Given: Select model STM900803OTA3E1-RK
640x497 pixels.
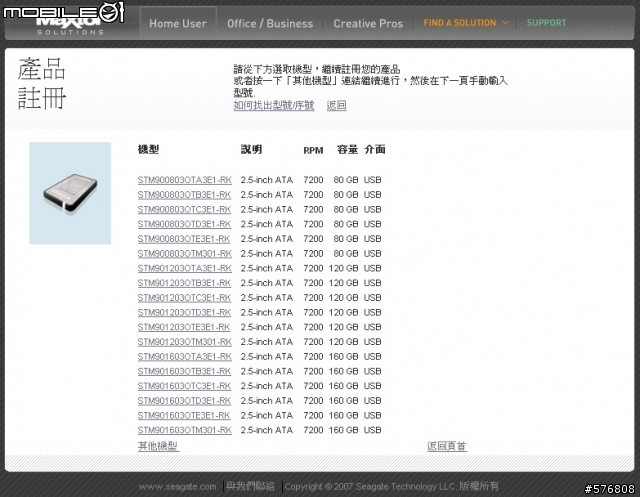Looking at the screenshot, I should point(184,180).
